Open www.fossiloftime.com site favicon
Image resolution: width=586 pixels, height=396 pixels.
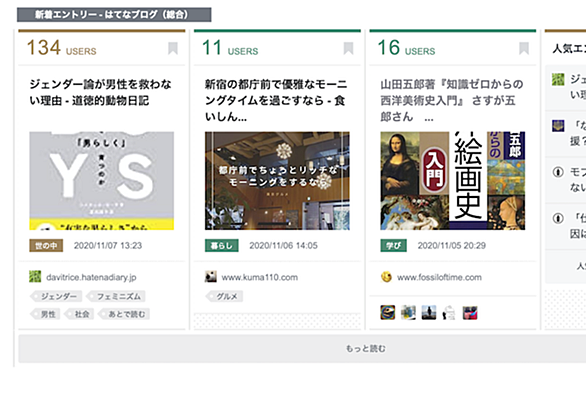coord(386,277)
